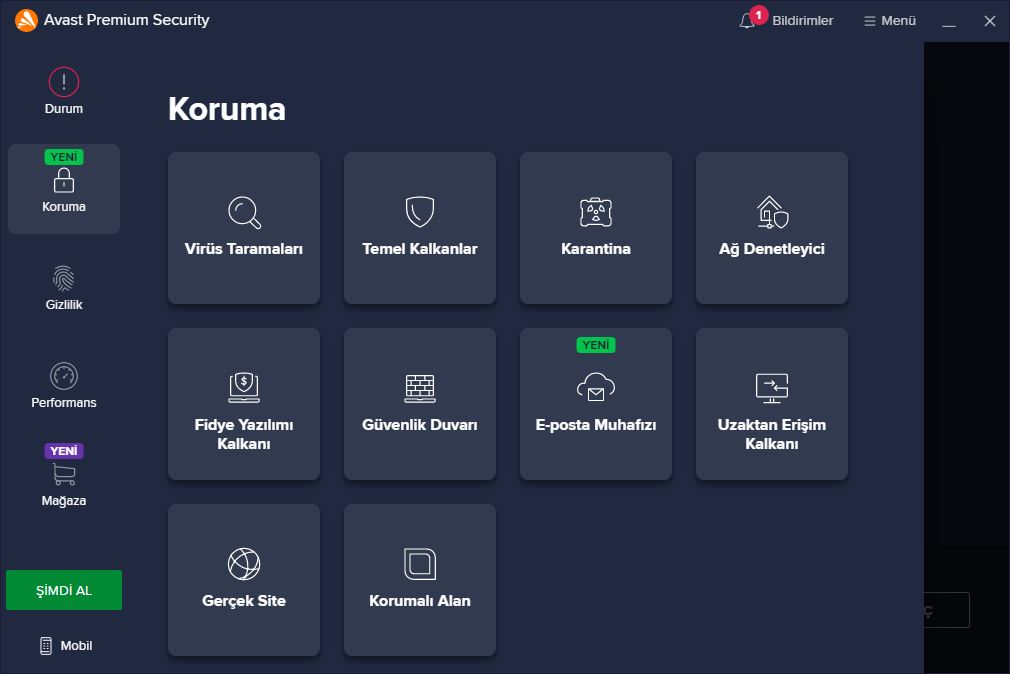Open Mağaza shopping cart icon
This screenshot has width=1010, height=674.
[64, 474]
